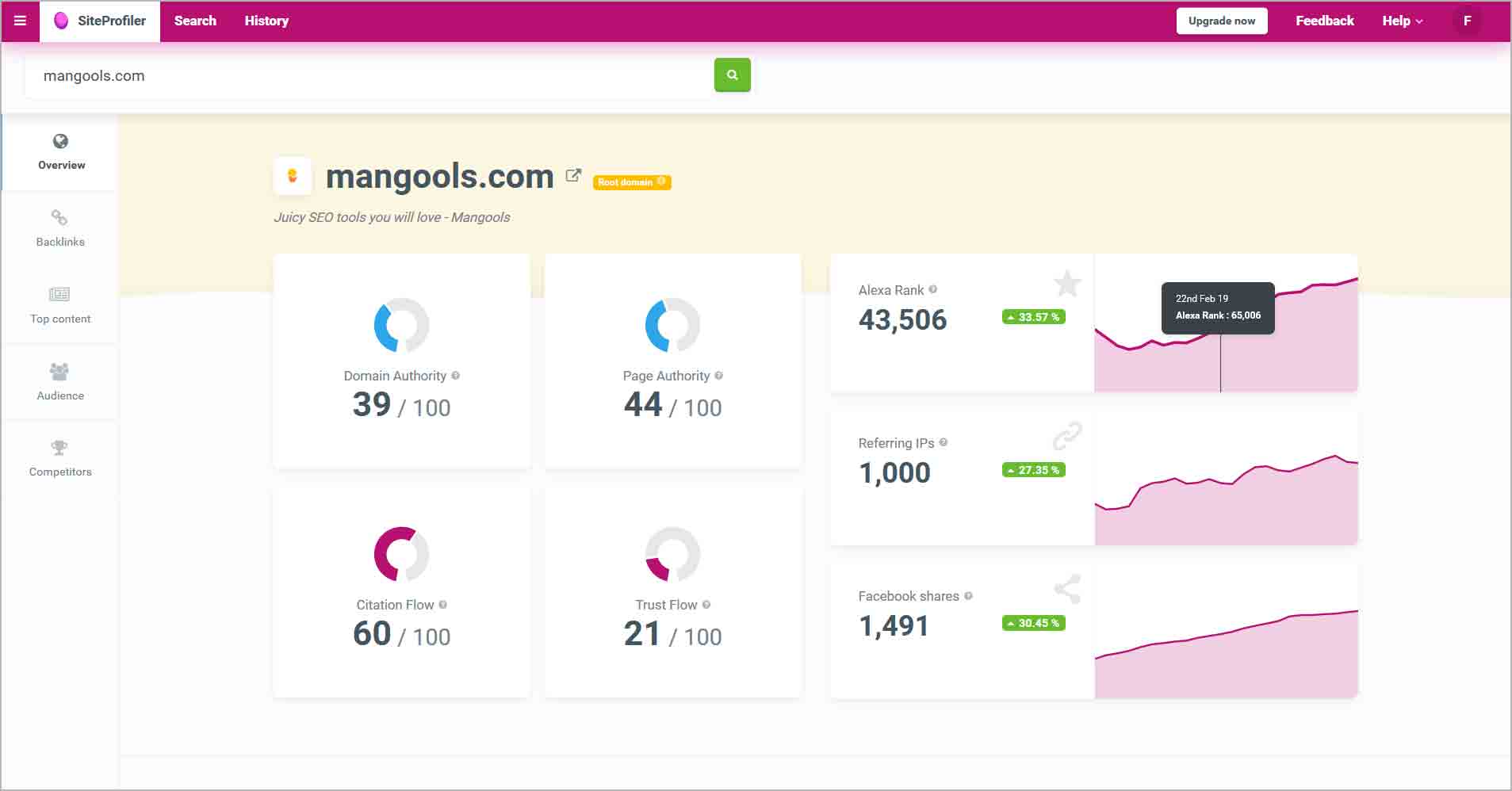
Task: Click the Upgrade now button
Action: (x=1222, y=21)
